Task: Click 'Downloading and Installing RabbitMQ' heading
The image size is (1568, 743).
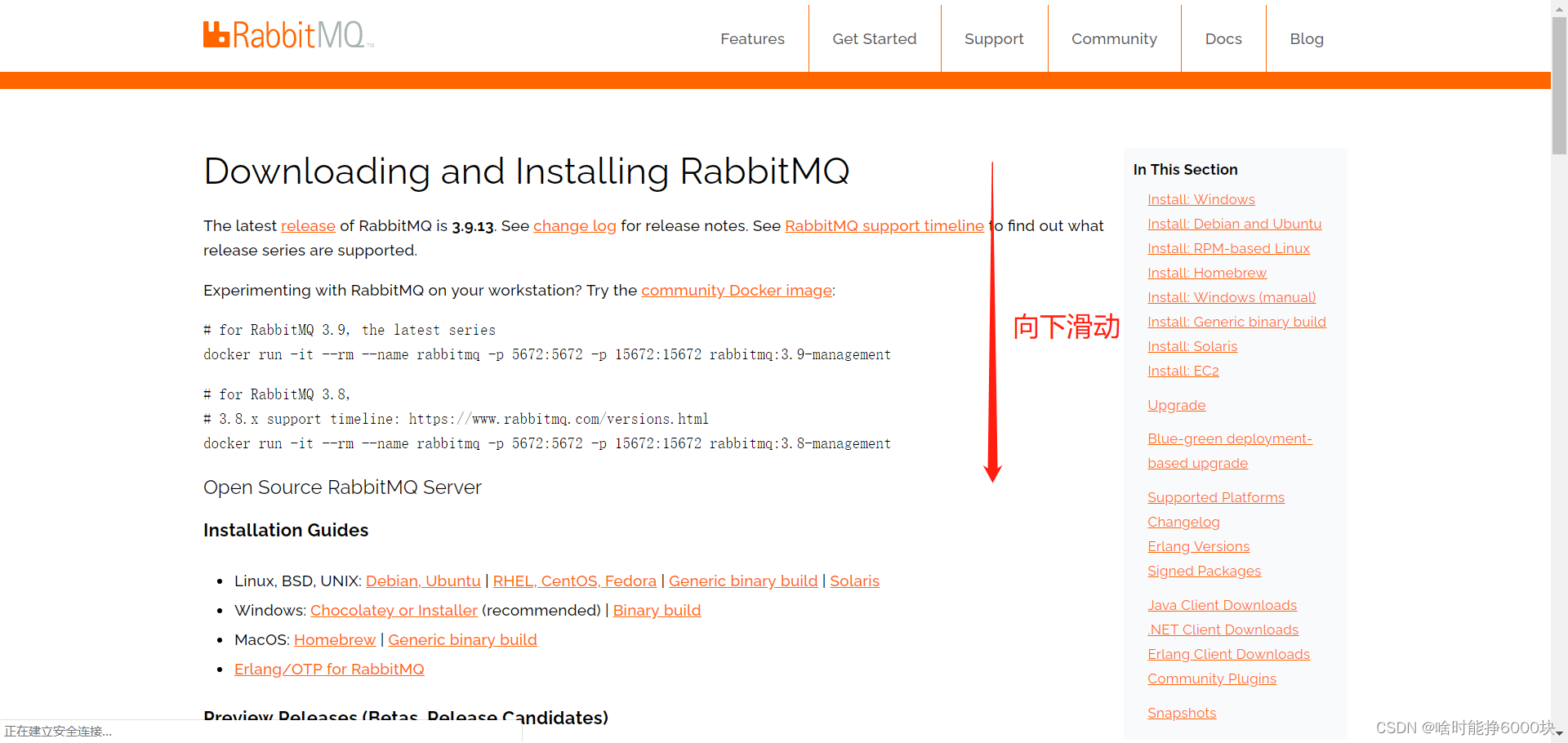Action: point(527,171)
